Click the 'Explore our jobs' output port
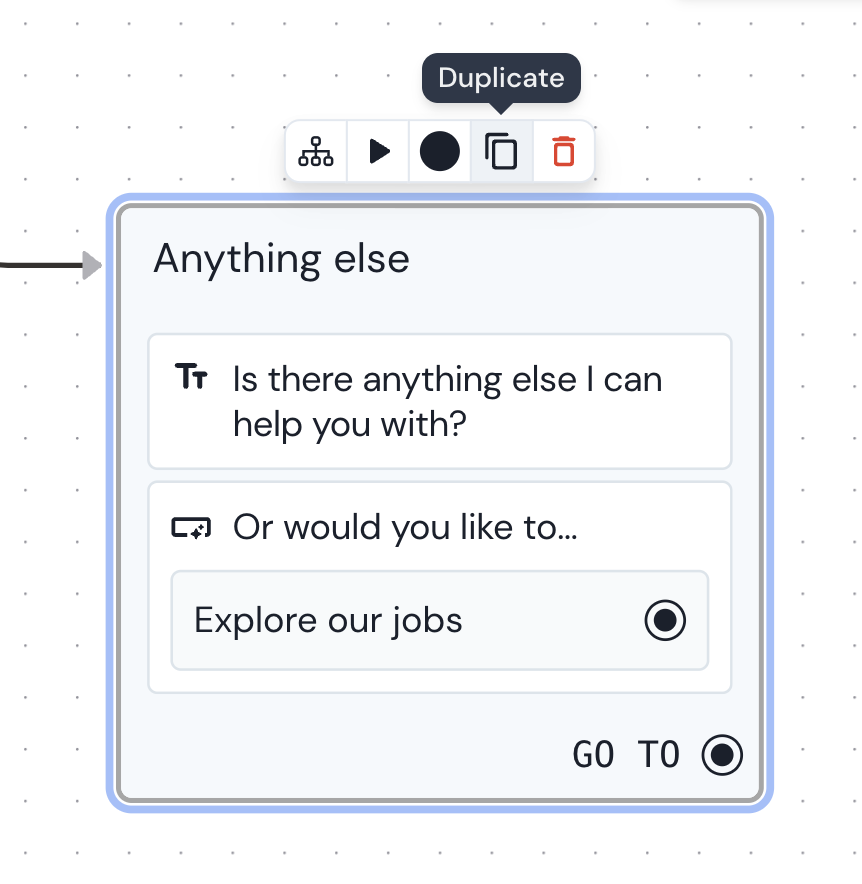 pos(665,620)
